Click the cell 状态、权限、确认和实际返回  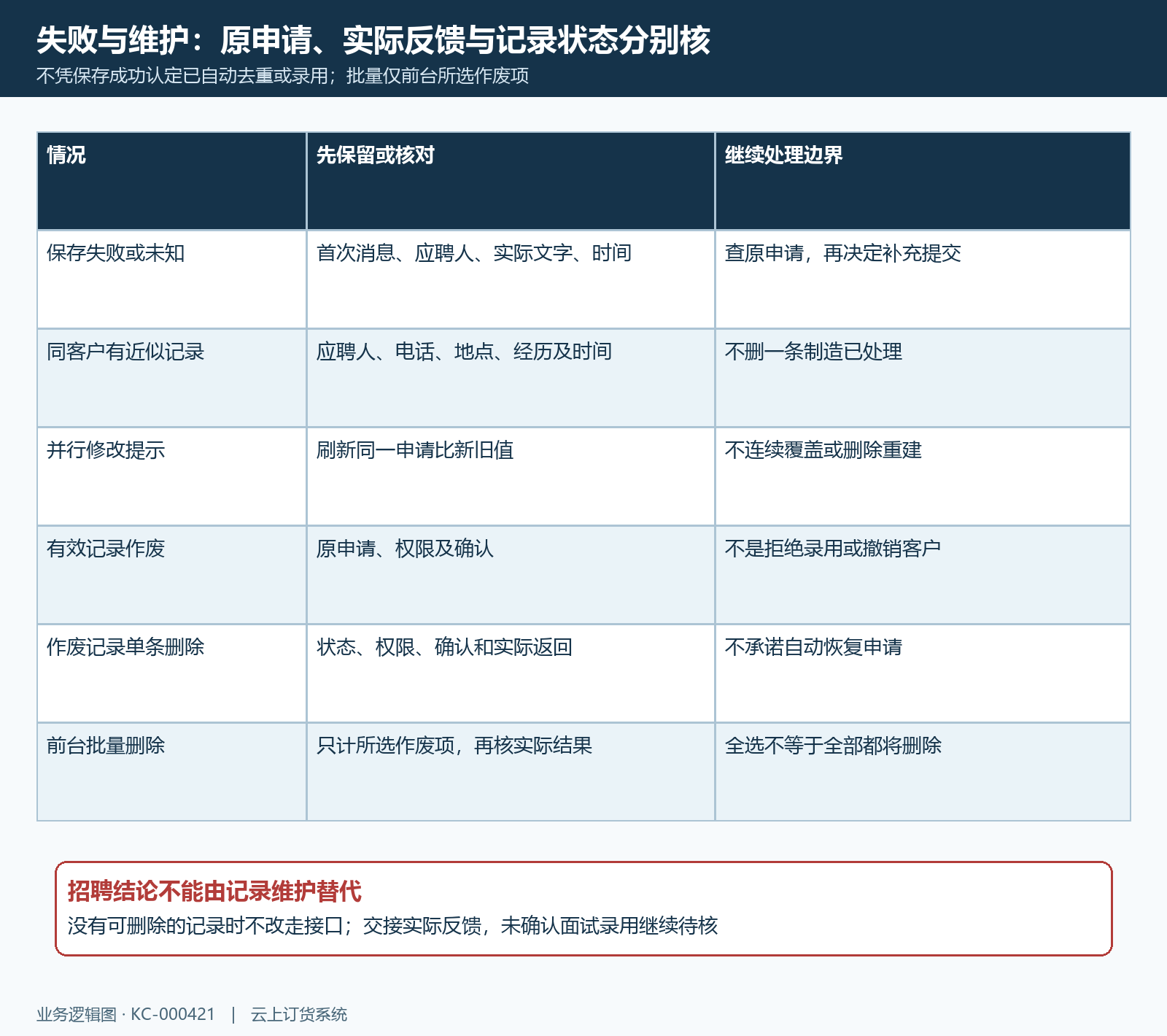(x=511, y=673)
